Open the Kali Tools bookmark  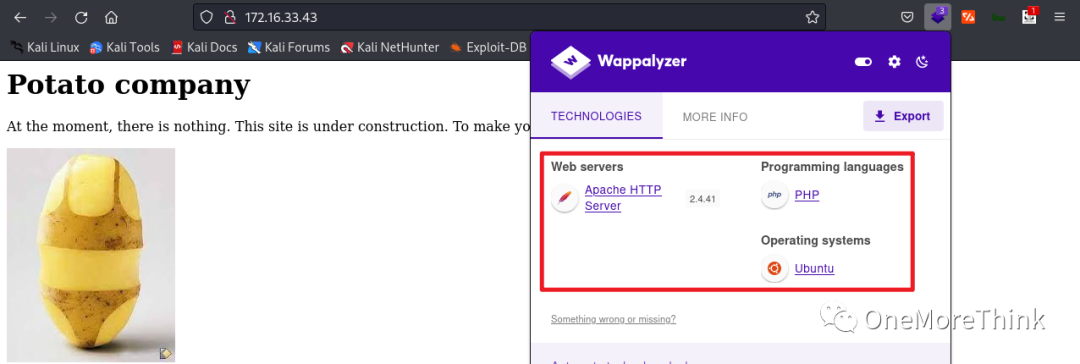(125, 48)
